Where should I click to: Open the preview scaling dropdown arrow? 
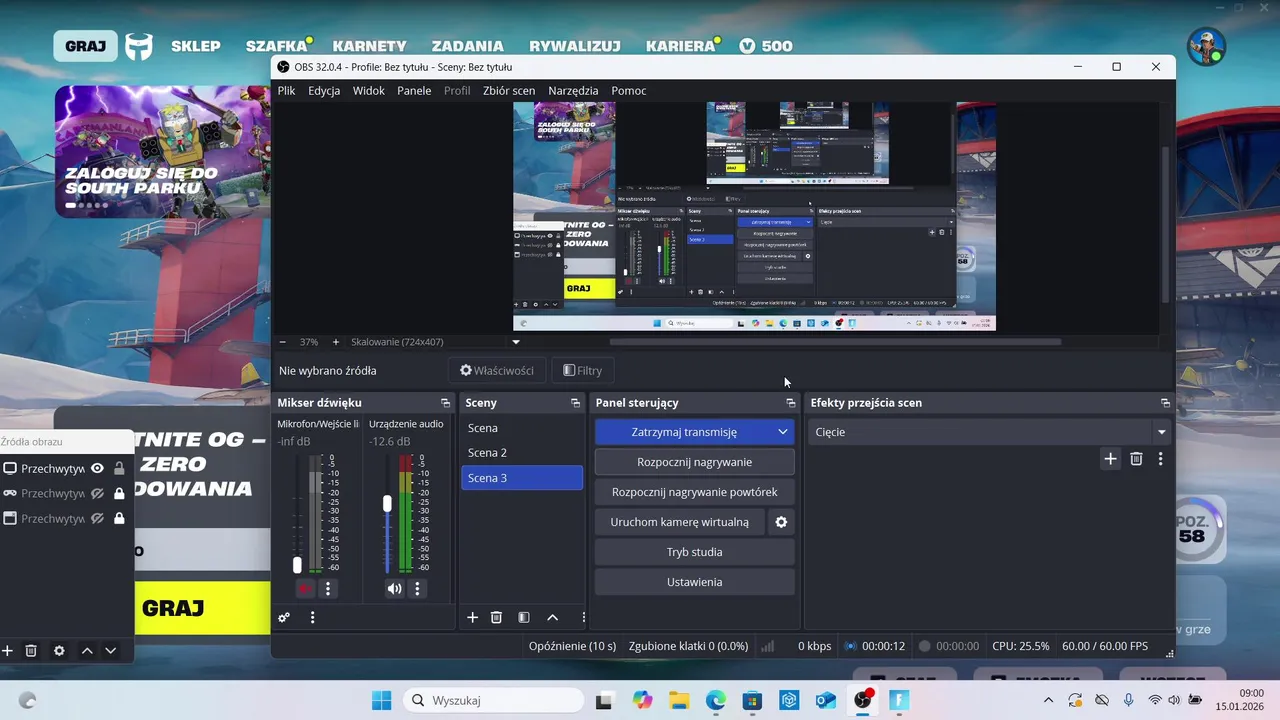[516, 342]
